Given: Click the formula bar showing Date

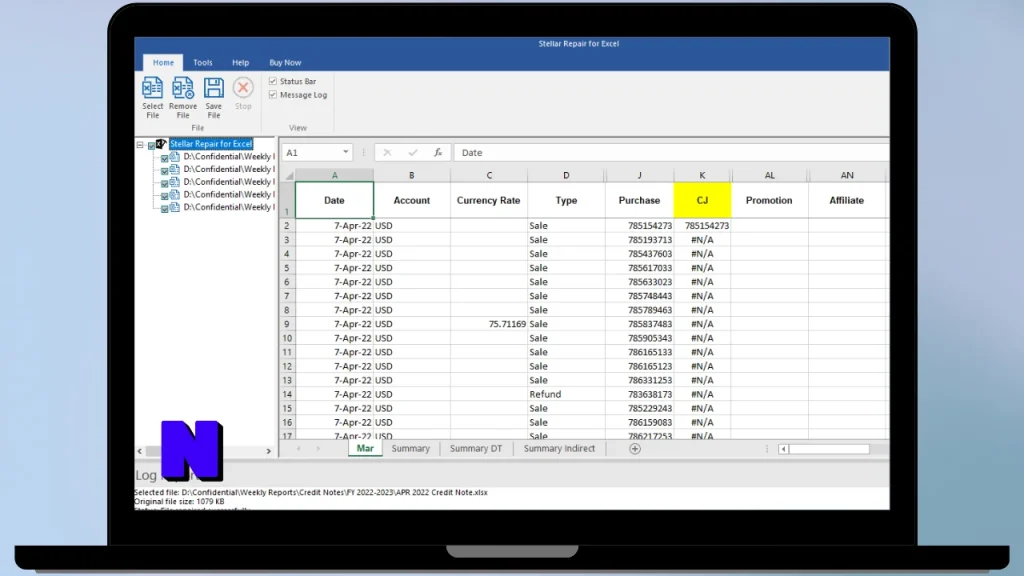Looking at the screenshot, I should coord(671,153).
